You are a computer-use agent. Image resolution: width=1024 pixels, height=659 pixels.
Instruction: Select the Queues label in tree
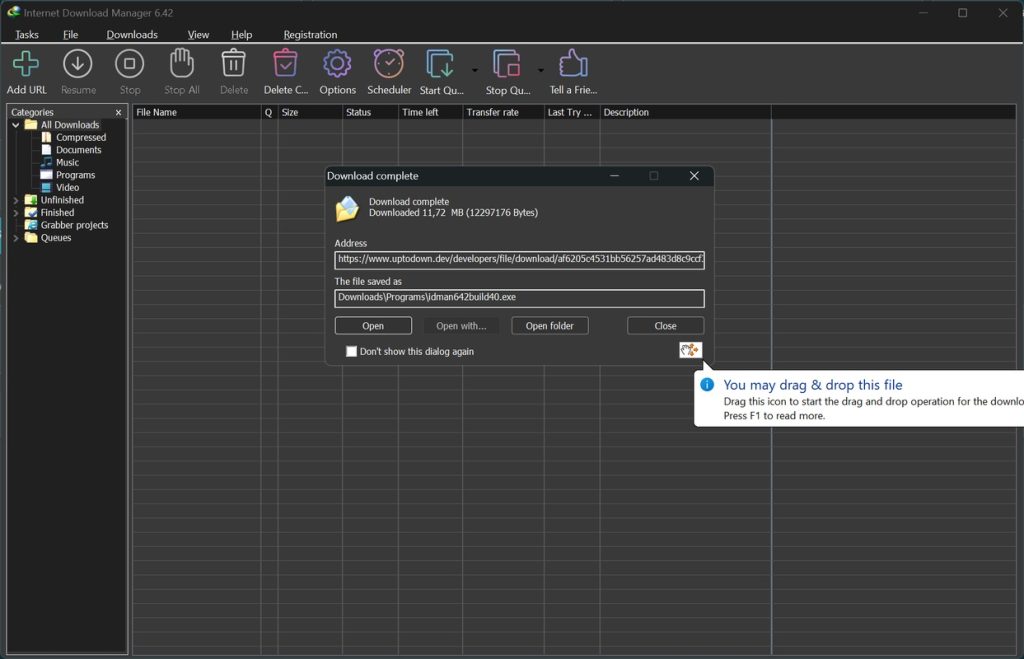(56, 238)
